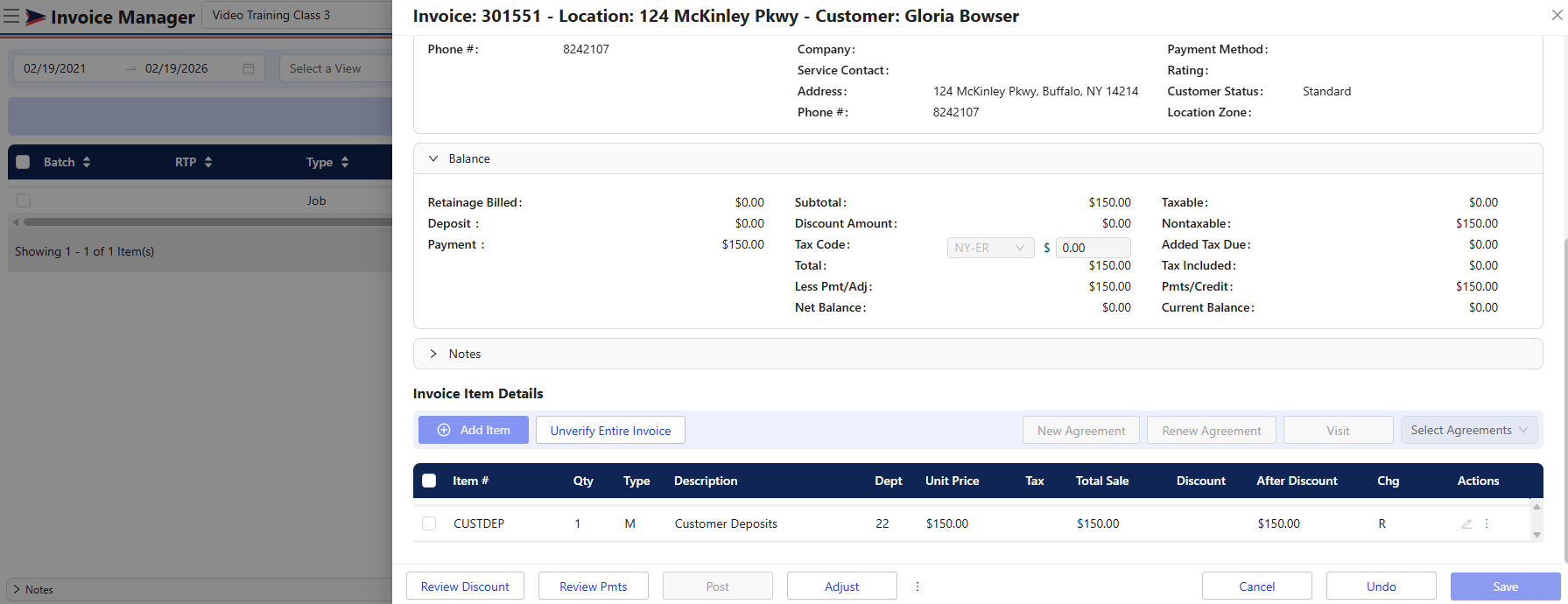
Task: Click the Unverify Entire Invoice button
Action: coord(610,430)
